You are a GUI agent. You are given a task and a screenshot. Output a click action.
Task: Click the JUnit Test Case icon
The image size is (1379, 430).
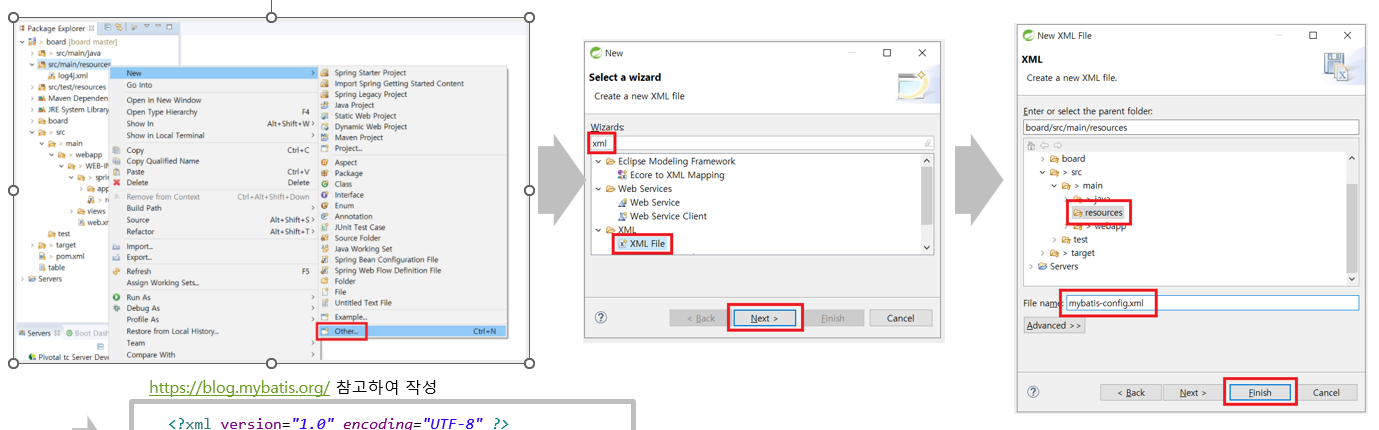point(325,228)
